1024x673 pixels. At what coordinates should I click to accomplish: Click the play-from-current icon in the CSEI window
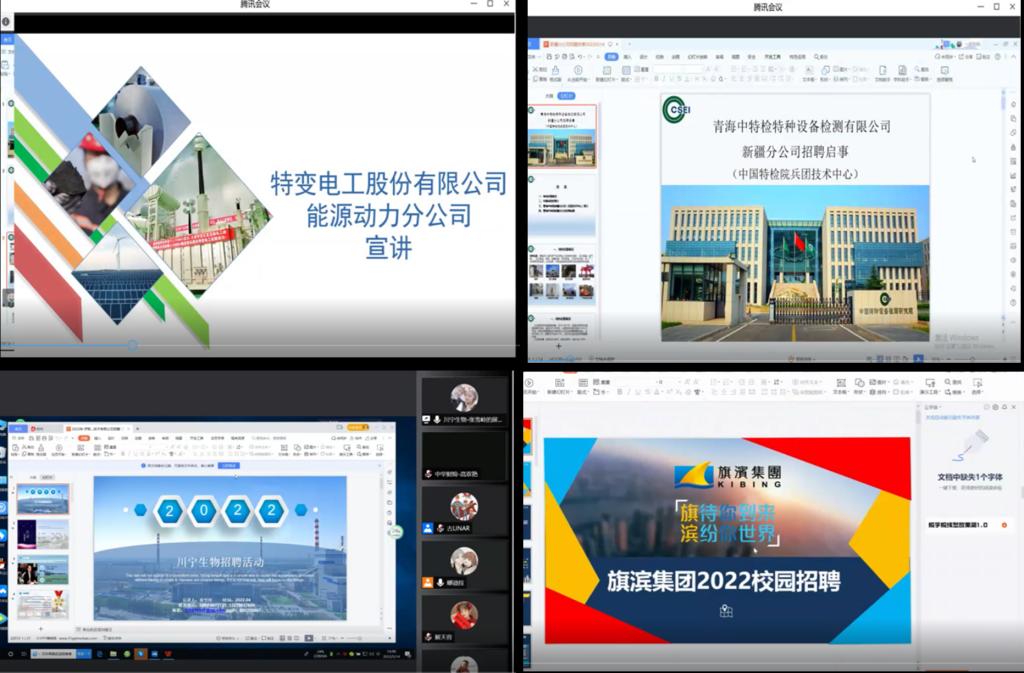point(578,72)
